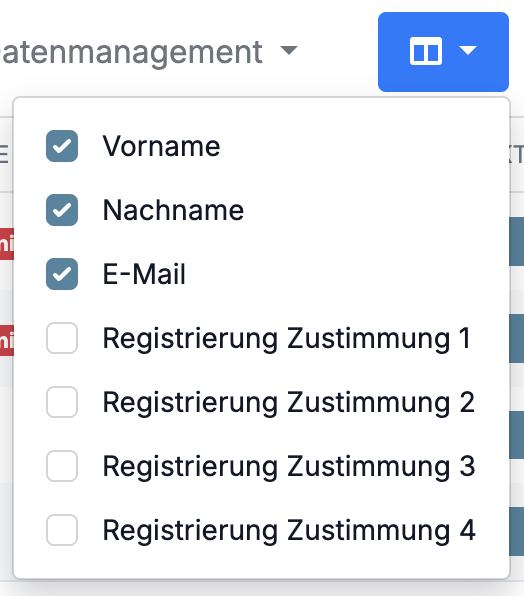Enable the Registrierung Zustimmung 3 checkbox
524x596 pixels.
[x=62, y=466]
